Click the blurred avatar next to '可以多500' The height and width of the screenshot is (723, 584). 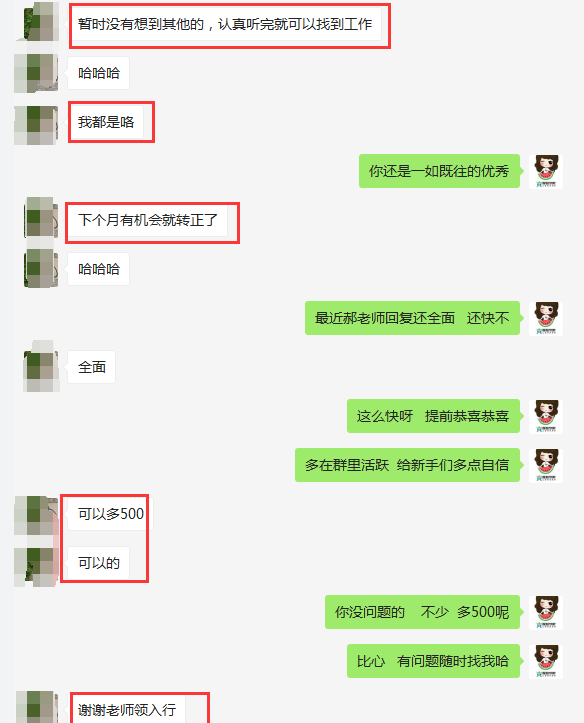[x=36, y=515]
